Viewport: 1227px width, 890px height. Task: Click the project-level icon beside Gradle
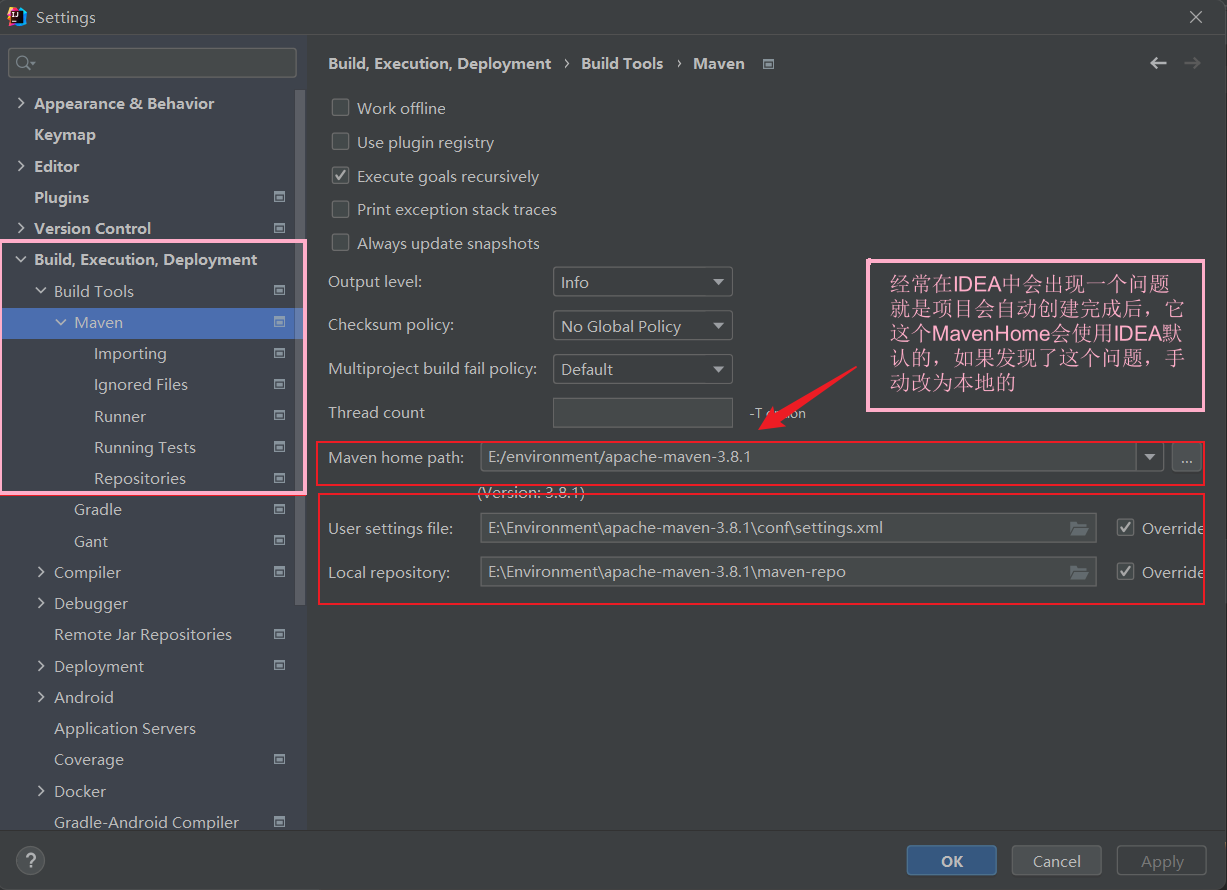coord(280,509)
